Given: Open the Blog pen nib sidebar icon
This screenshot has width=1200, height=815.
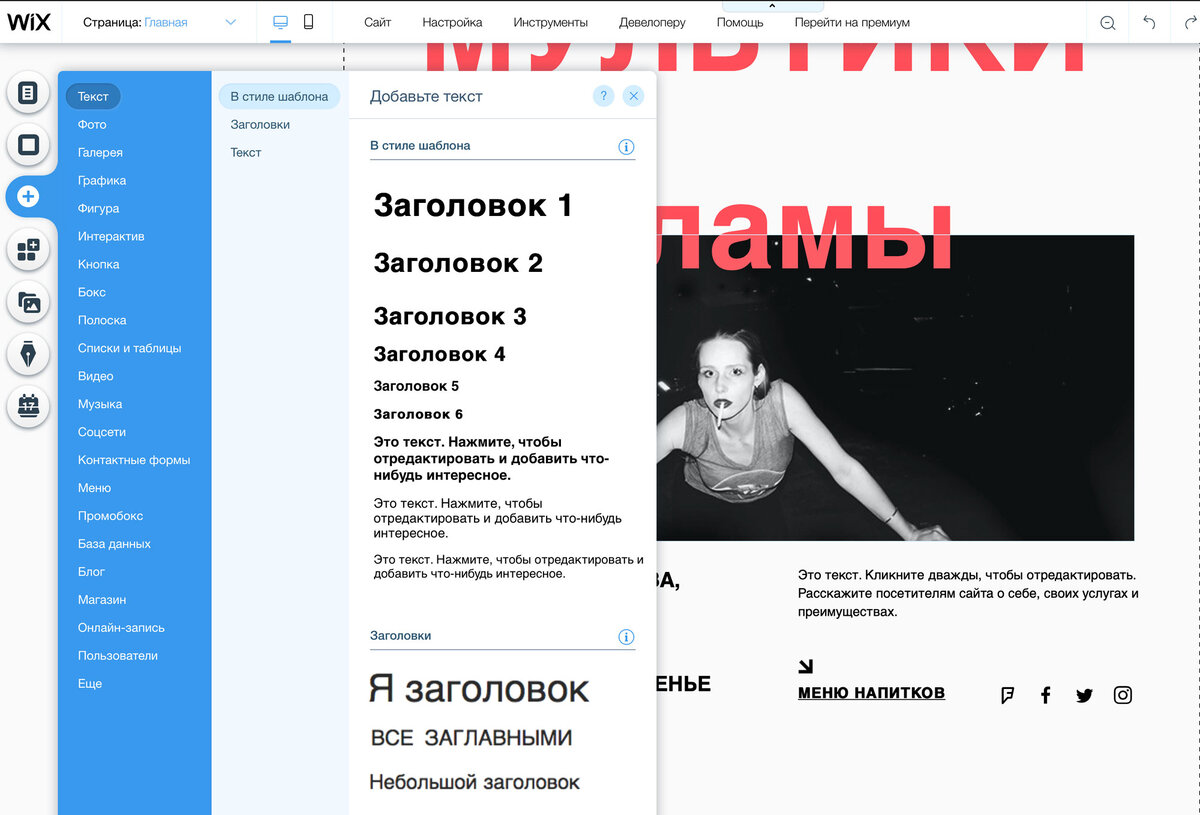Looking at the screenshot, I should coord(28,354).
